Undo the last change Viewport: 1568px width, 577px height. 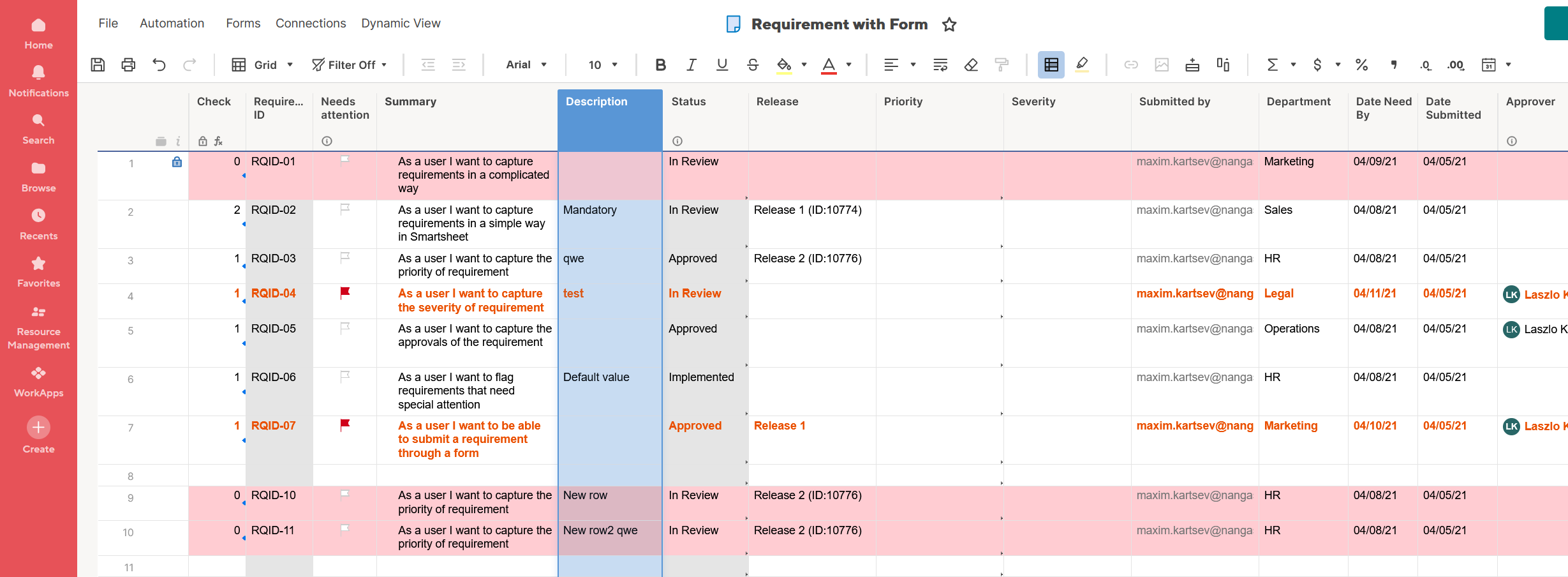click(x=159, y=64)
